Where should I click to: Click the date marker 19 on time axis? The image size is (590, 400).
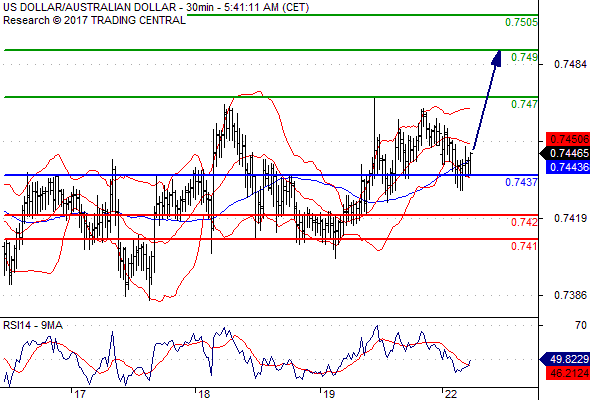pos(328,394)
